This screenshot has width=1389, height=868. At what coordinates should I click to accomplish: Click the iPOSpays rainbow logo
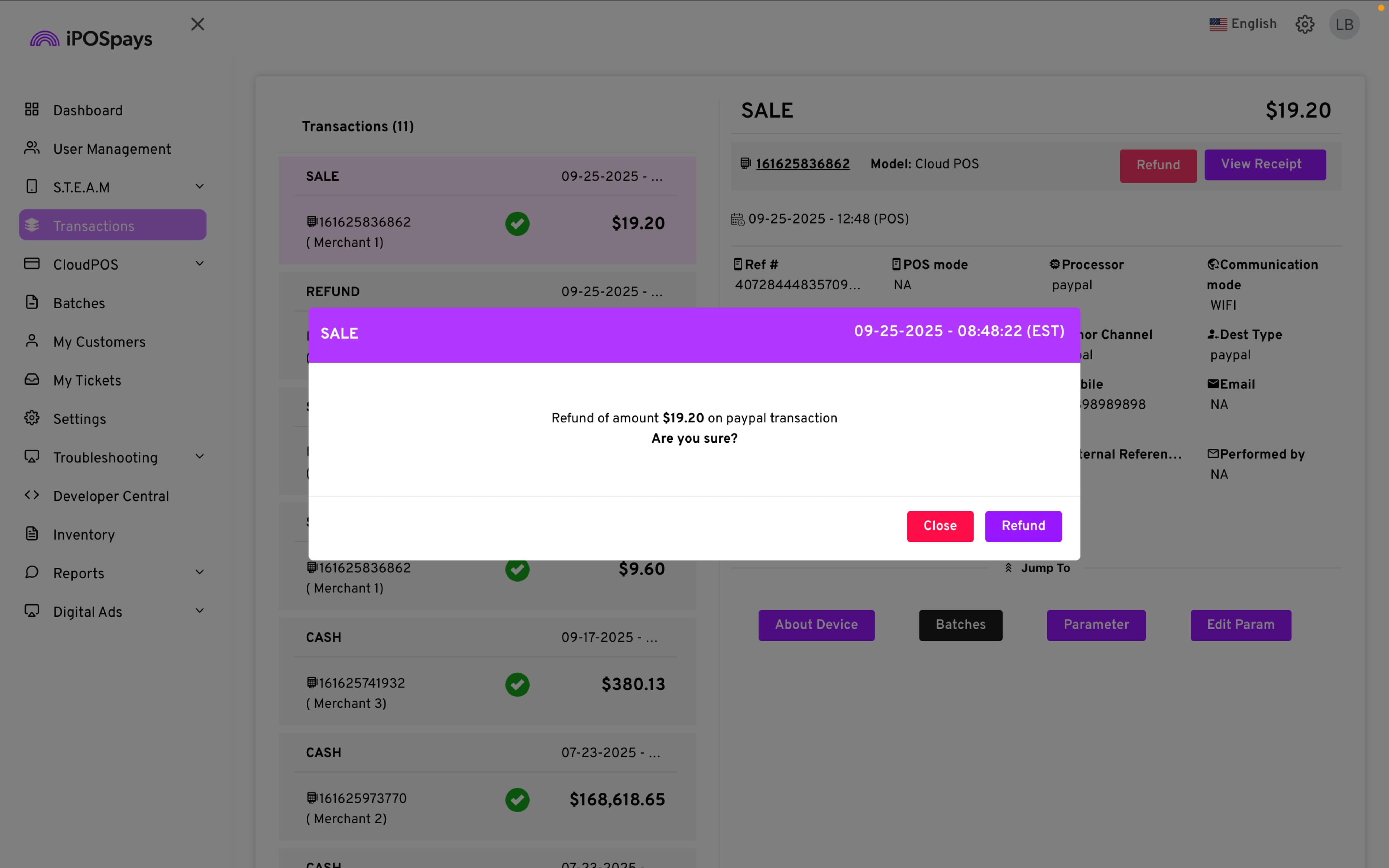click(45, 39)
